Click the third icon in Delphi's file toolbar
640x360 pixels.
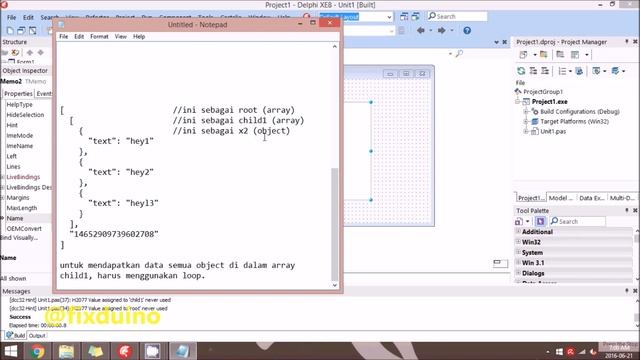coord(33,31)
